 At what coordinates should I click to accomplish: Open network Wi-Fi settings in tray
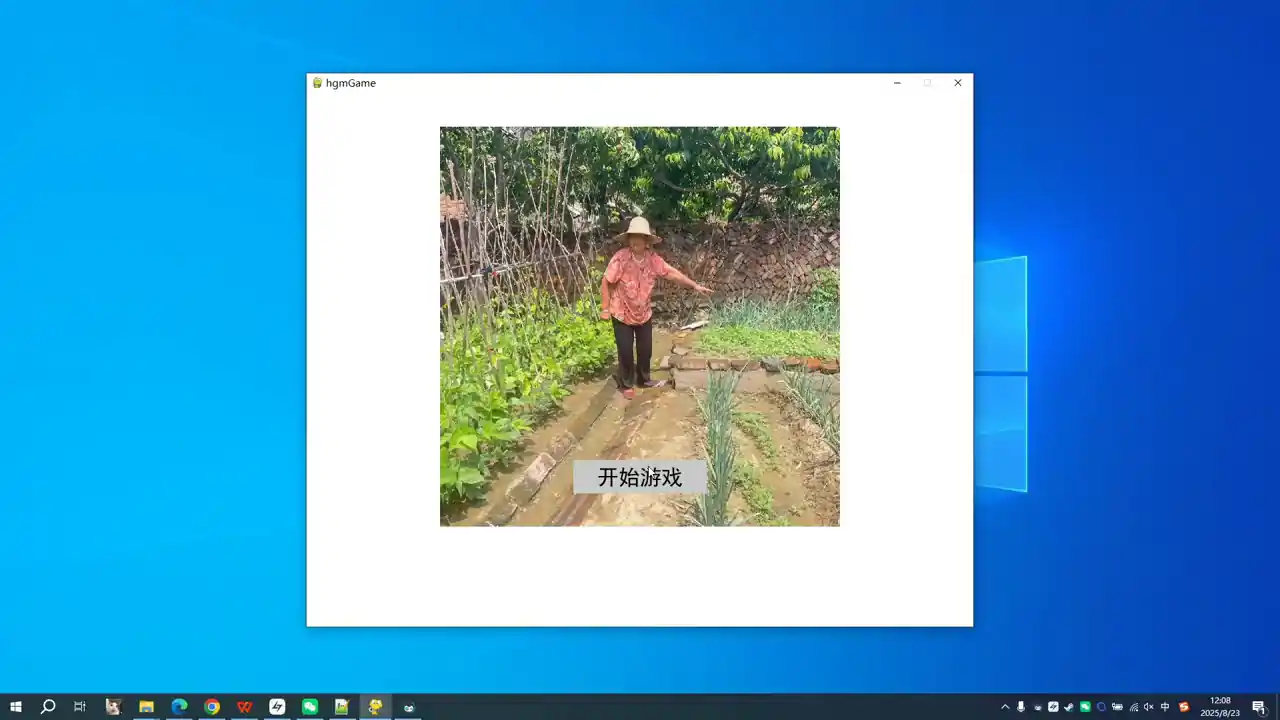click(x=1134, y=707)
